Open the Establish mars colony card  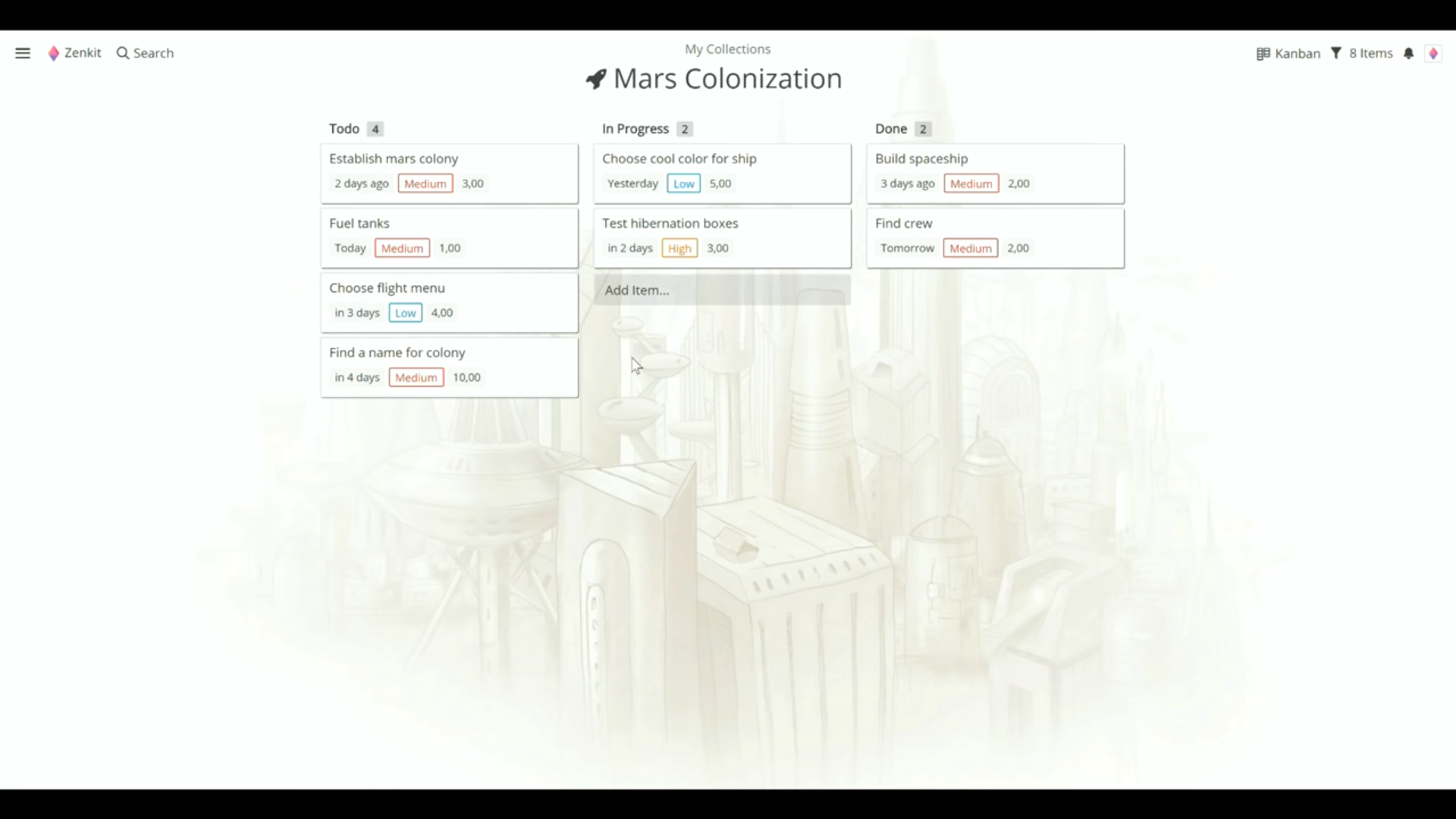pyautogui.click(x=449, y=174)
